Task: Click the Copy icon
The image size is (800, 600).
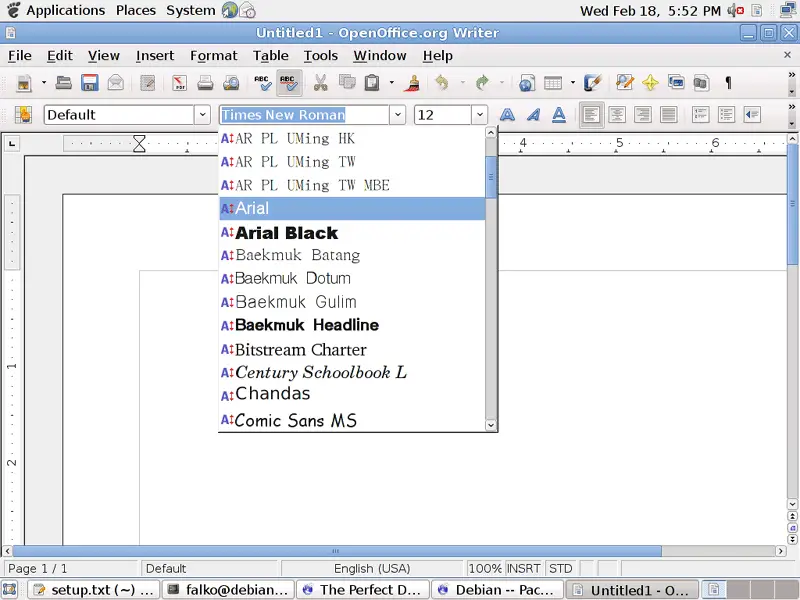Action: pyautogui.click(x=347, y=83)
